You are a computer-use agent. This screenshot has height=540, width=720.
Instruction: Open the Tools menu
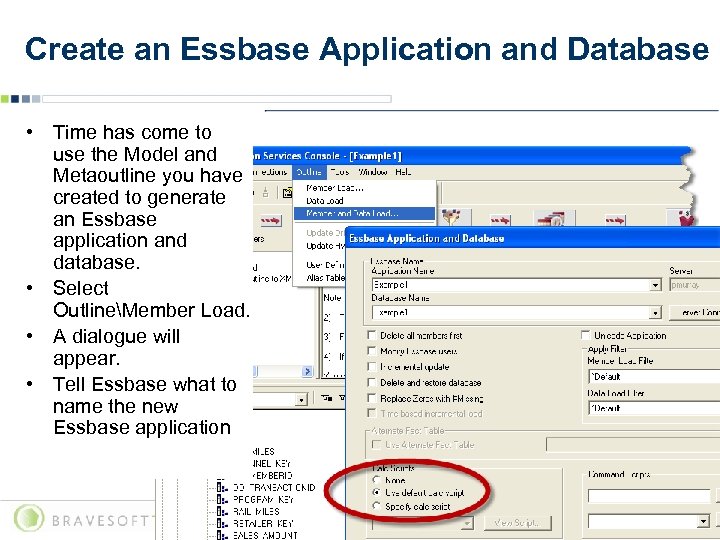[340, 172]
